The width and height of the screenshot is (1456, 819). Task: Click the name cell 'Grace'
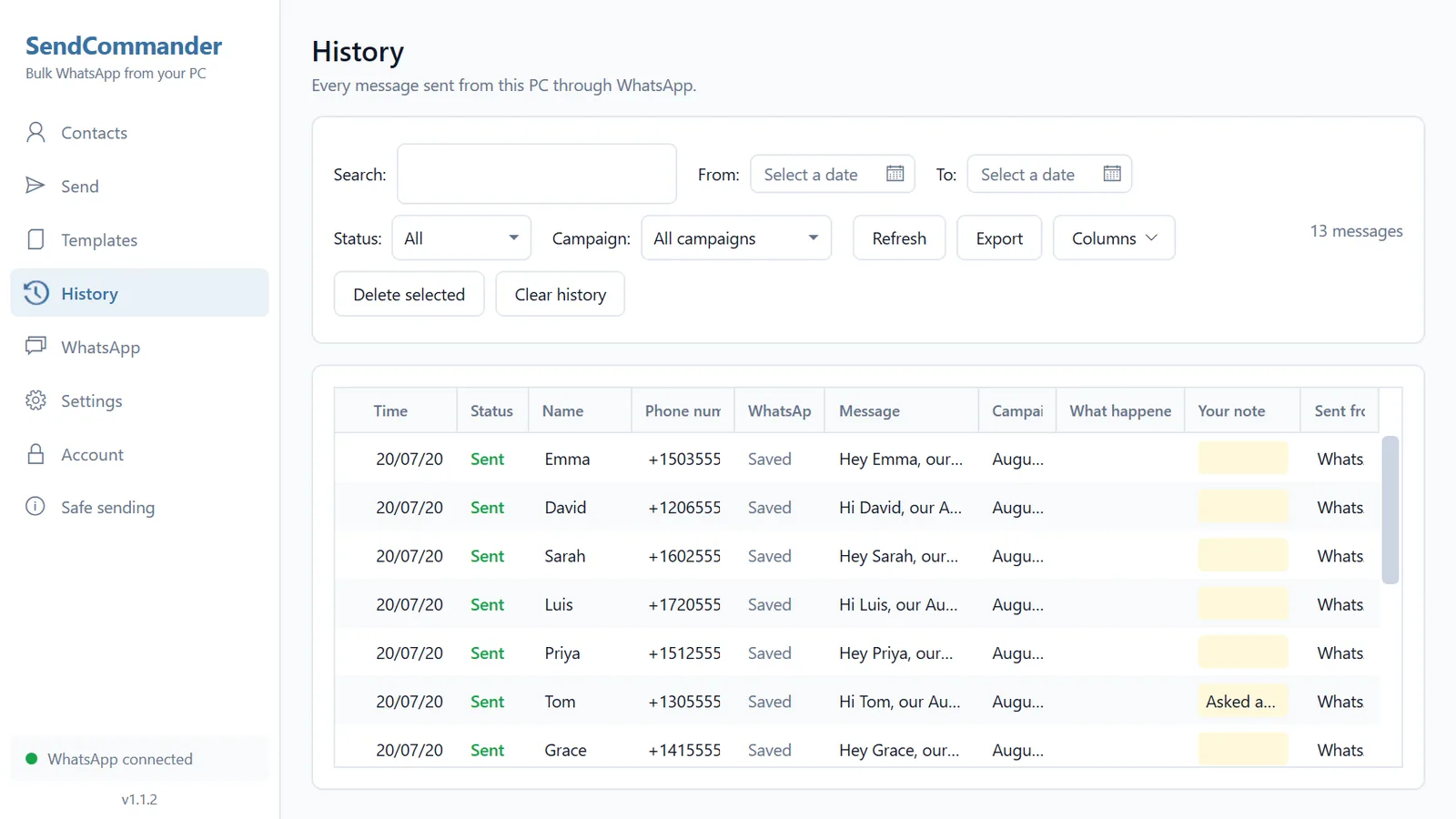[x=565, y=750]
